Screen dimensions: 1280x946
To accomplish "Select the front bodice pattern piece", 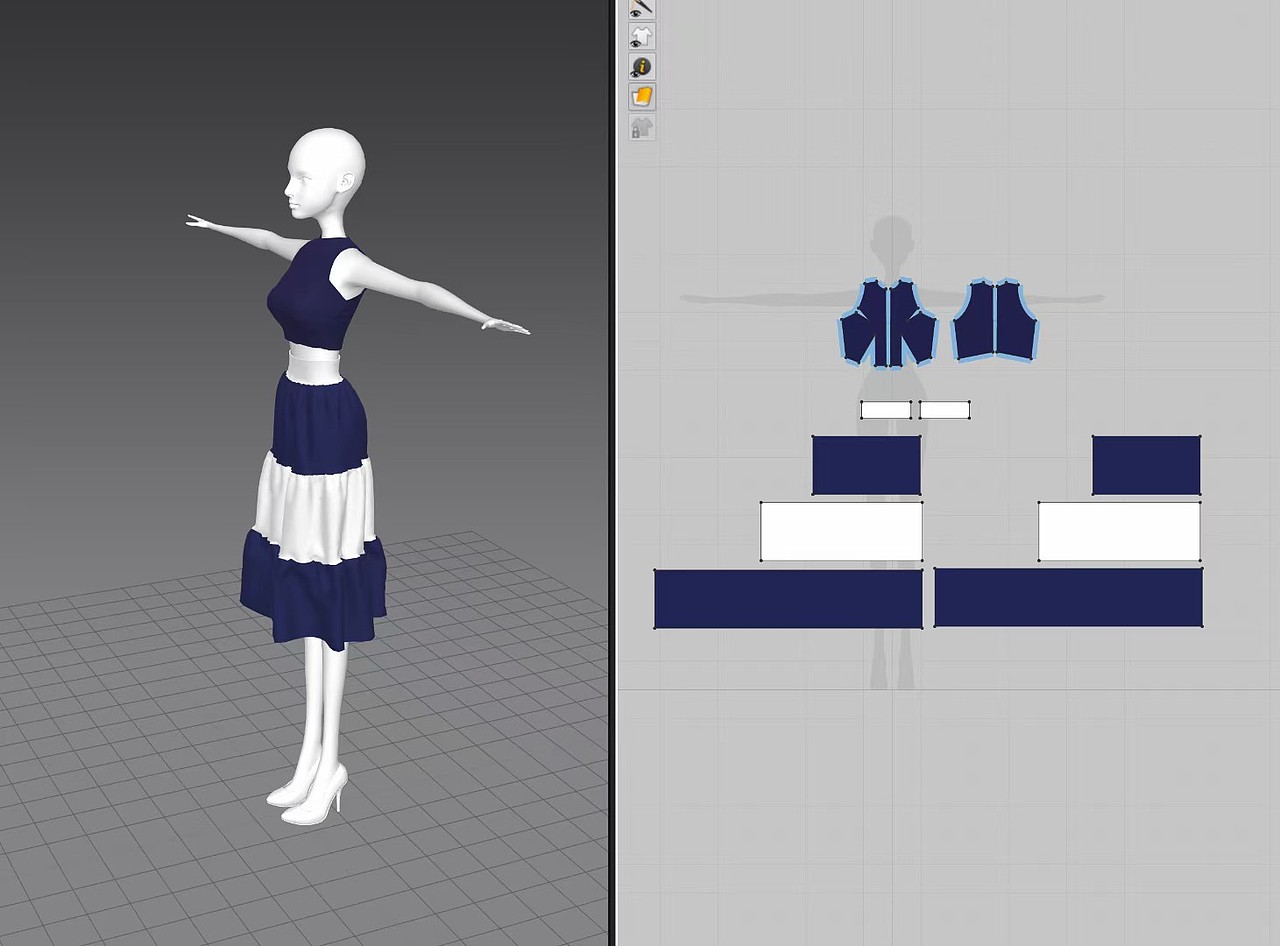I will pyautogui.click(x=888, y=323).
